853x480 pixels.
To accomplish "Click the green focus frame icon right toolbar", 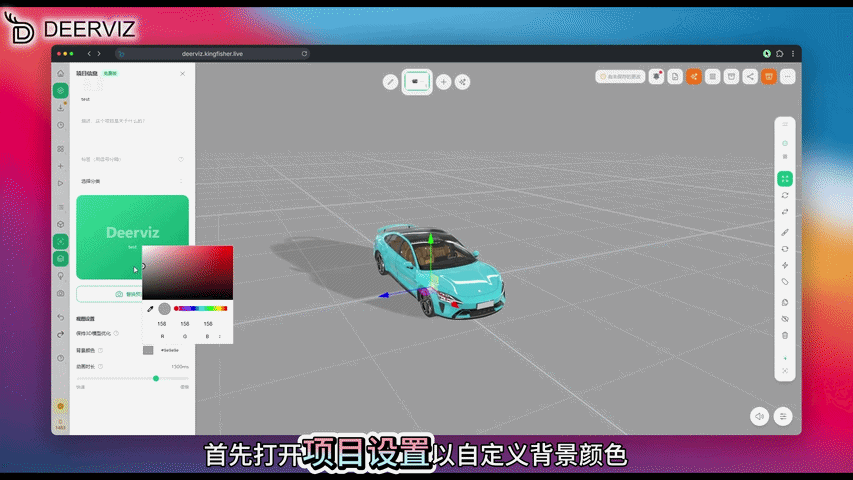I will click(x=785, y=179).
